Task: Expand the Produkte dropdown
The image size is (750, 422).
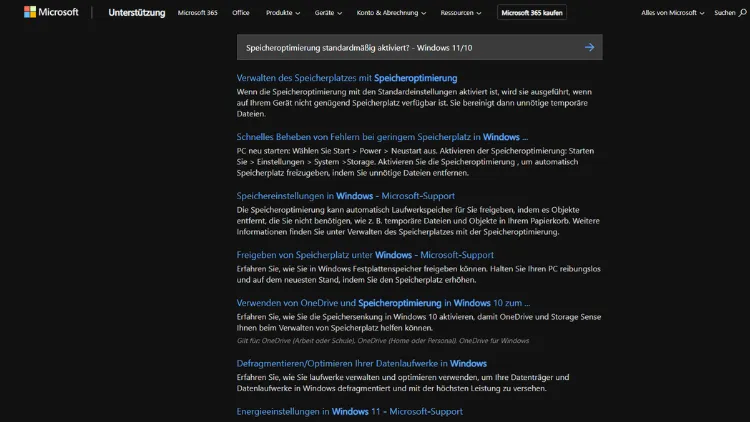Action: tap(283, 13)
